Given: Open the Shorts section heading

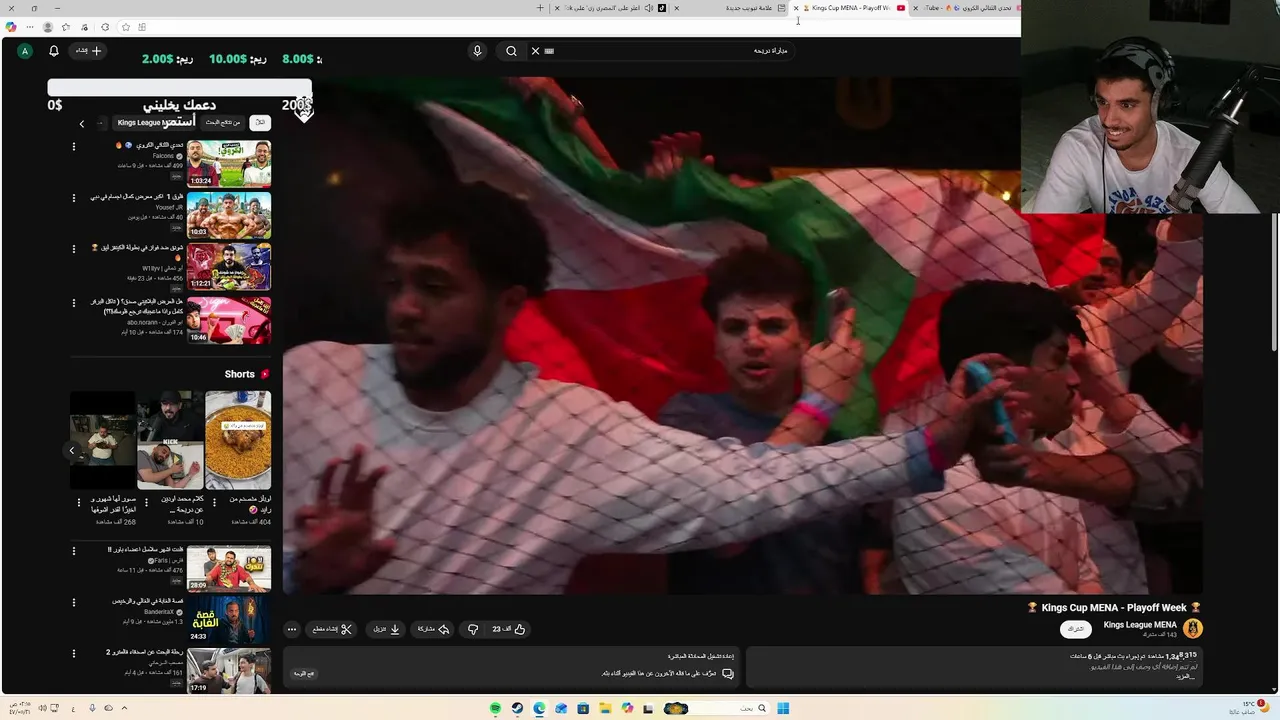Looking at the screenshot, I should (247, 374).
